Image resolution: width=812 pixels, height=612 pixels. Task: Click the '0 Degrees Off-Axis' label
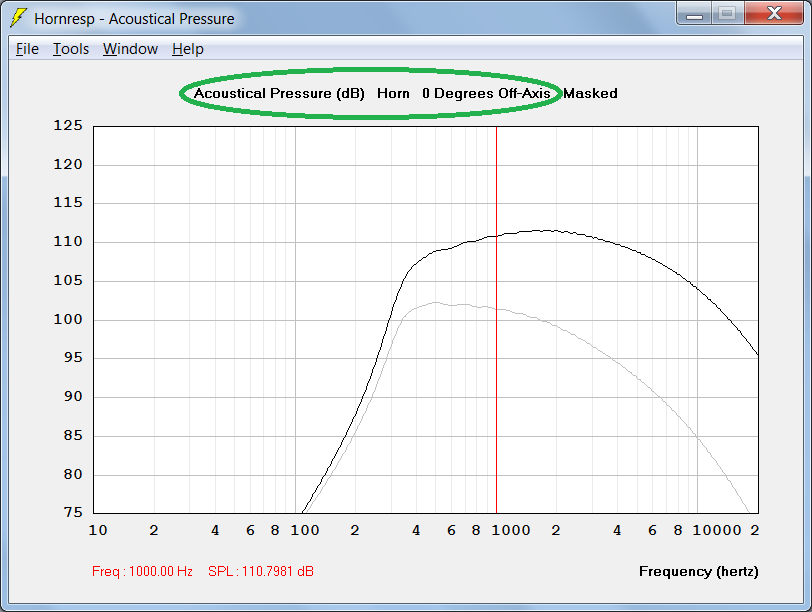click(486, 93)
